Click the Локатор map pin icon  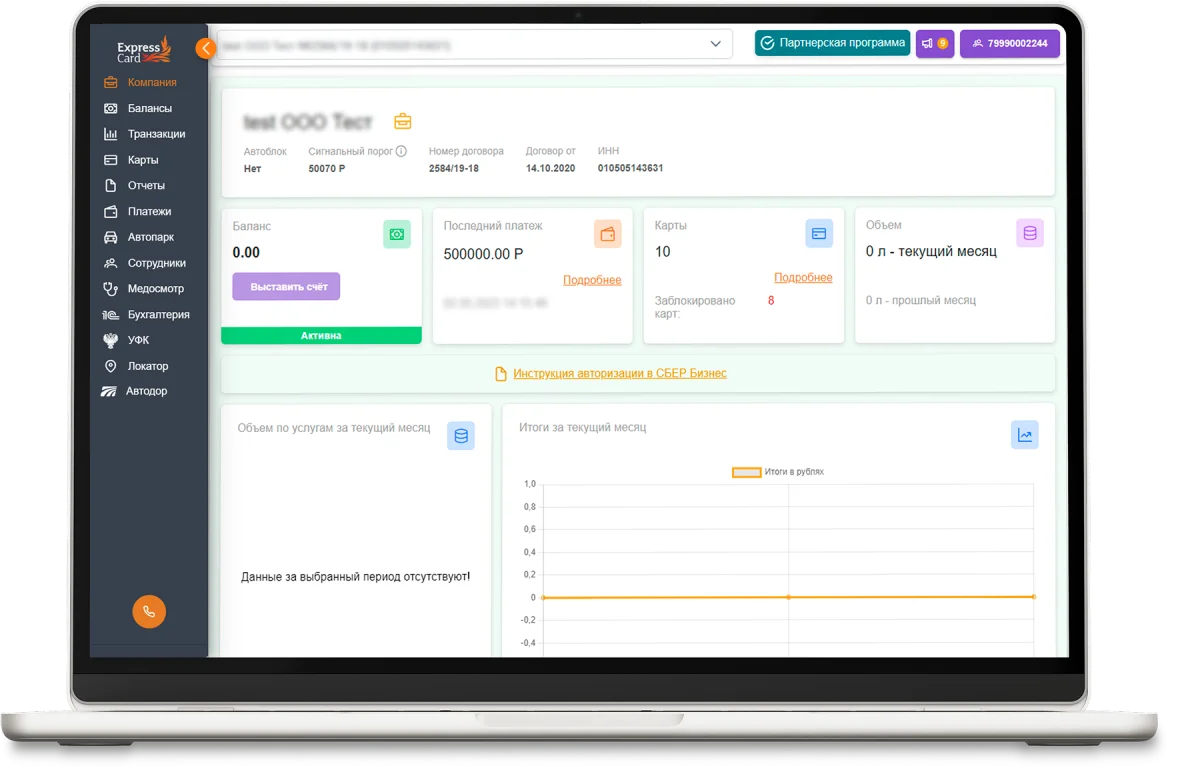[x=110, y=366]
